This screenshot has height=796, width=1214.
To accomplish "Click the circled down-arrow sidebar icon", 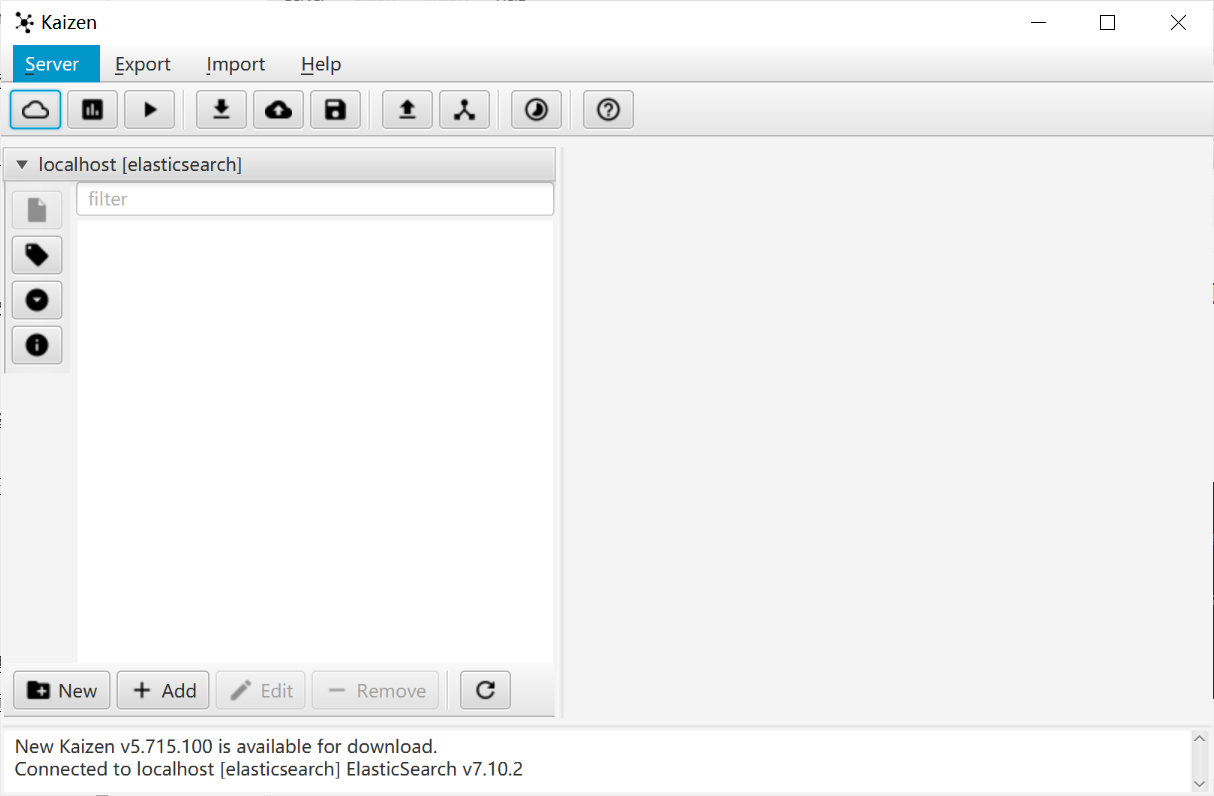I will pos(37,300).
